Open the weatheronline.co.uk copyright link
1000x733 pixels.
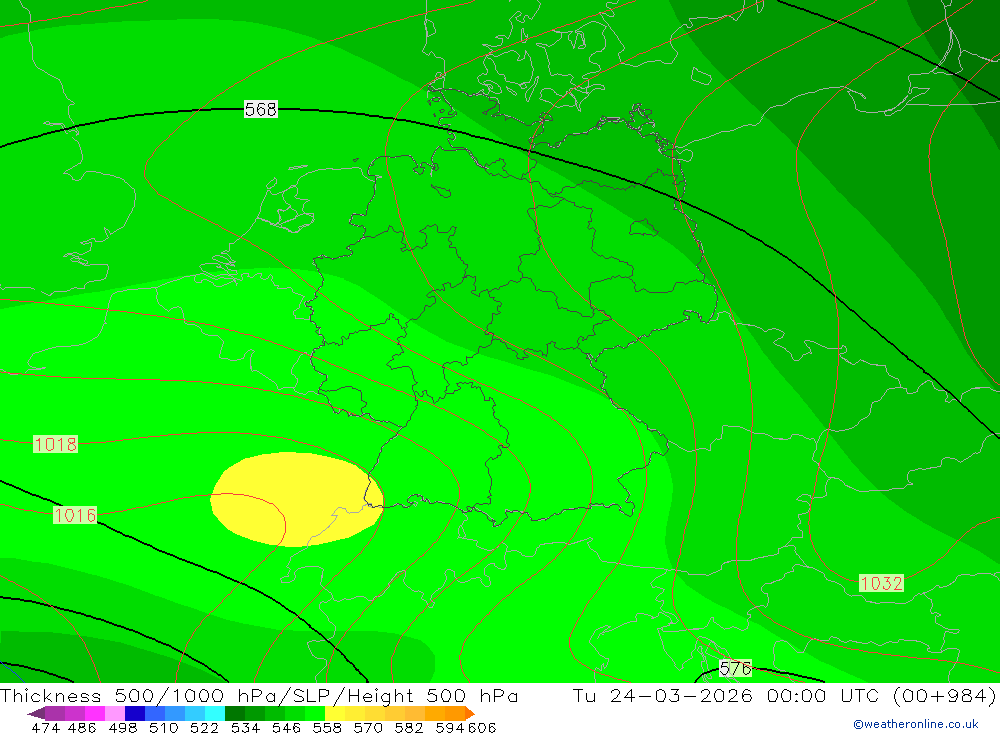(916, 724)
